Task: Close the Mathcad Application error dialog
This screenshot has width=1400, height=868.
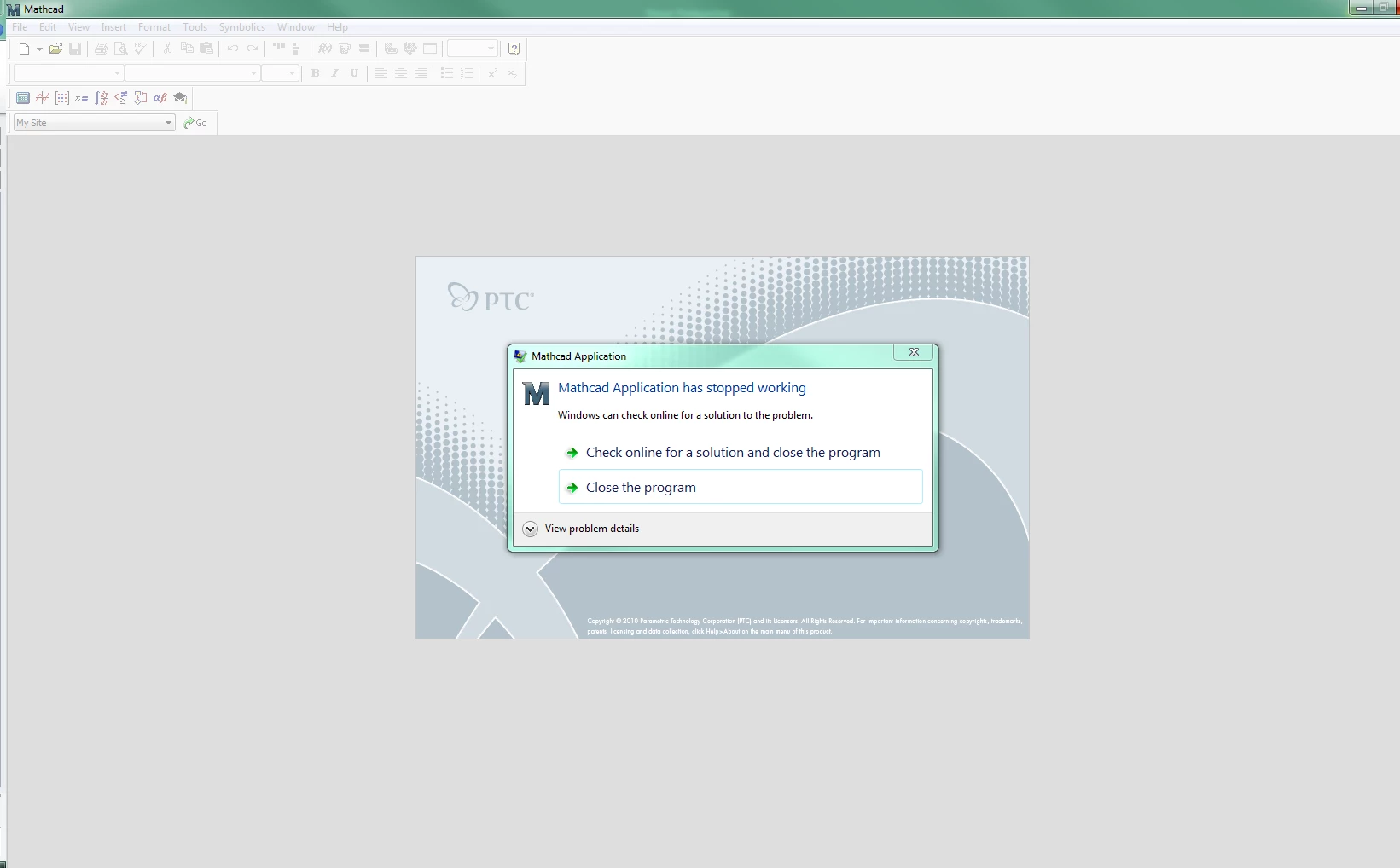Action: tap(914, 352)
